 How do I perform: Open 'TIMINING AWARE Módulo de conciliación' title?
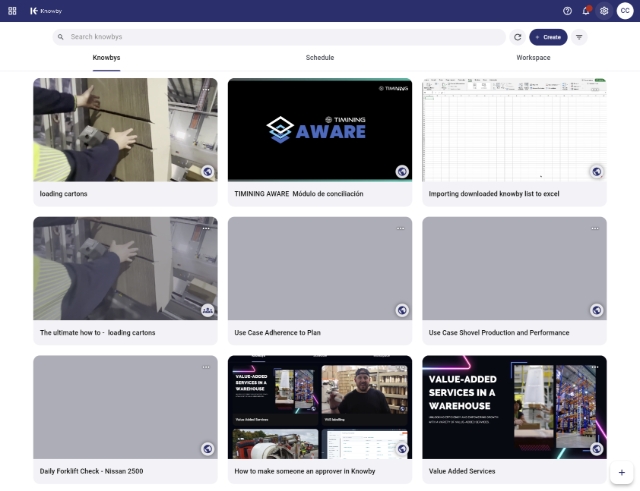pyautogui.click(x=299, y=194)
